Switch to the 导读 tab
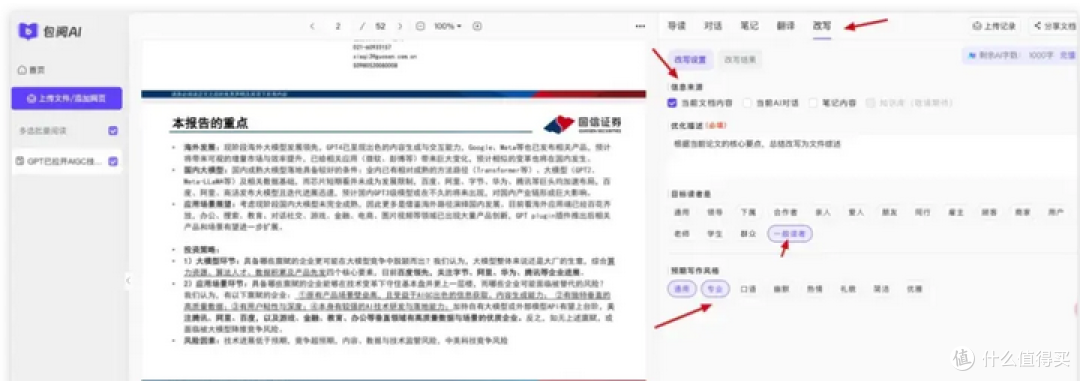 pyautogui.click(x=676, y=26)
